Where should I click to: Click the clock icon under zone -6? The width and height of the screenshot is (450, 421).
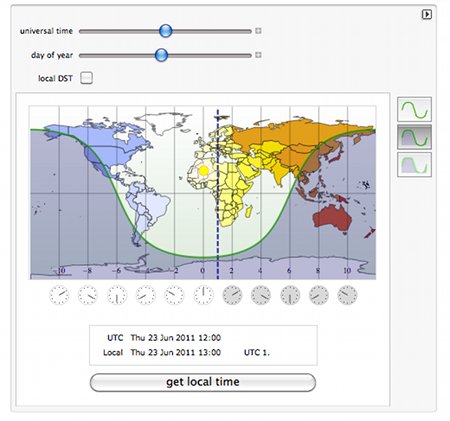117,295
